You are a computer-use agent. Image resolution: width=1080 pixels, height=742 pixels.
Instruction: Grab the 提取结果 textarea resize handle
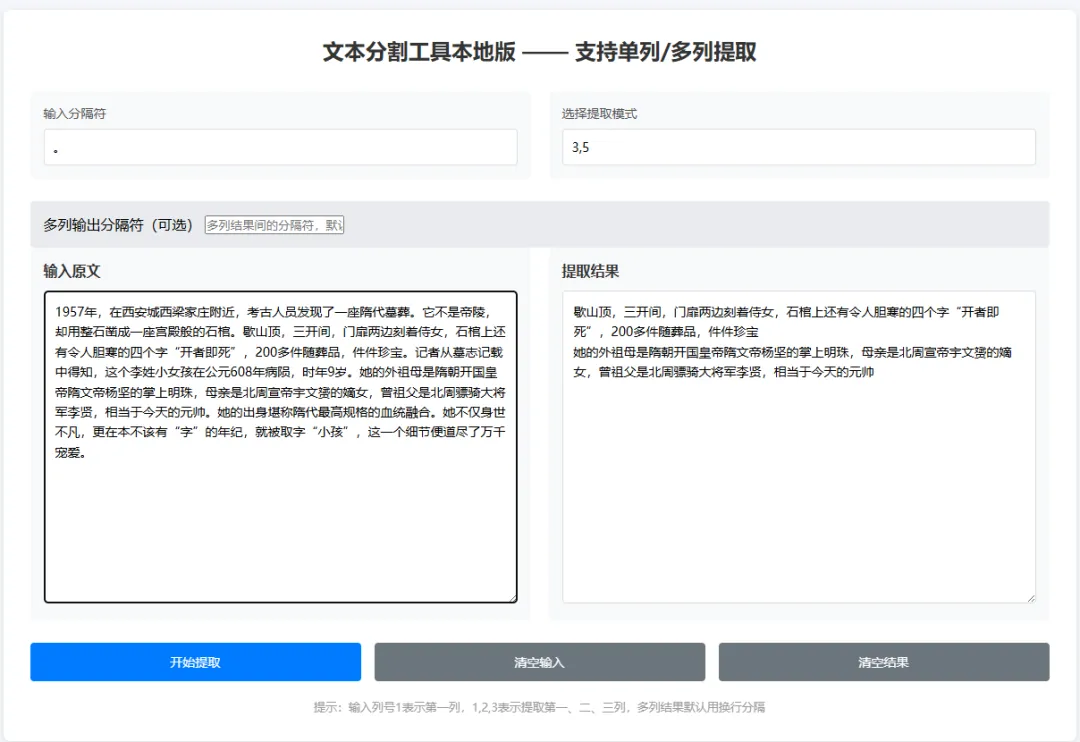1031,598
